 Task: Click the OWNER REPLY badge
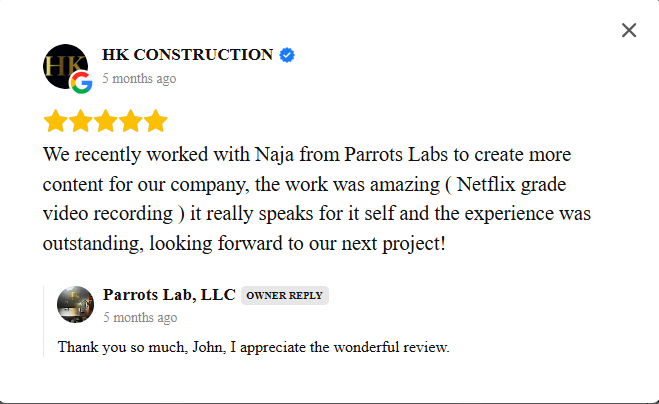click(x=285, y=295)
